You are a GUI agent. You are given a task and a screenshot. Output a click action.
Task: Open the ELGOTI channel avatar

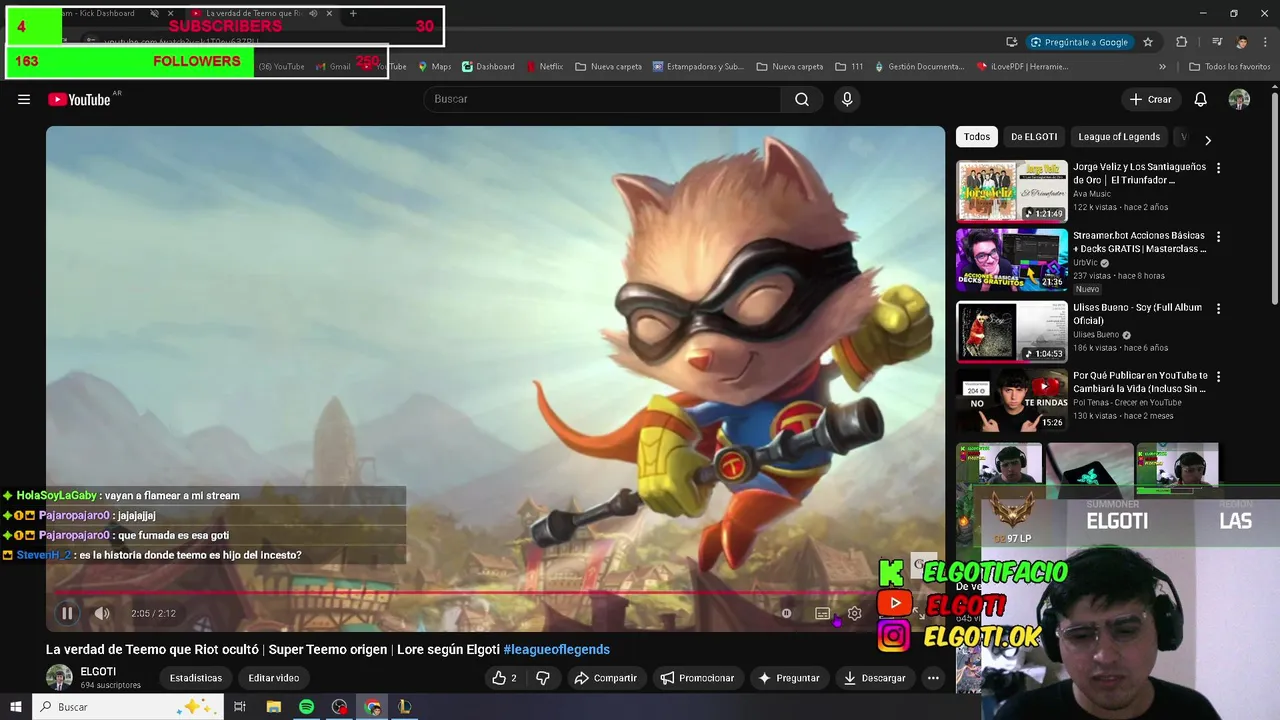(59, 677)
